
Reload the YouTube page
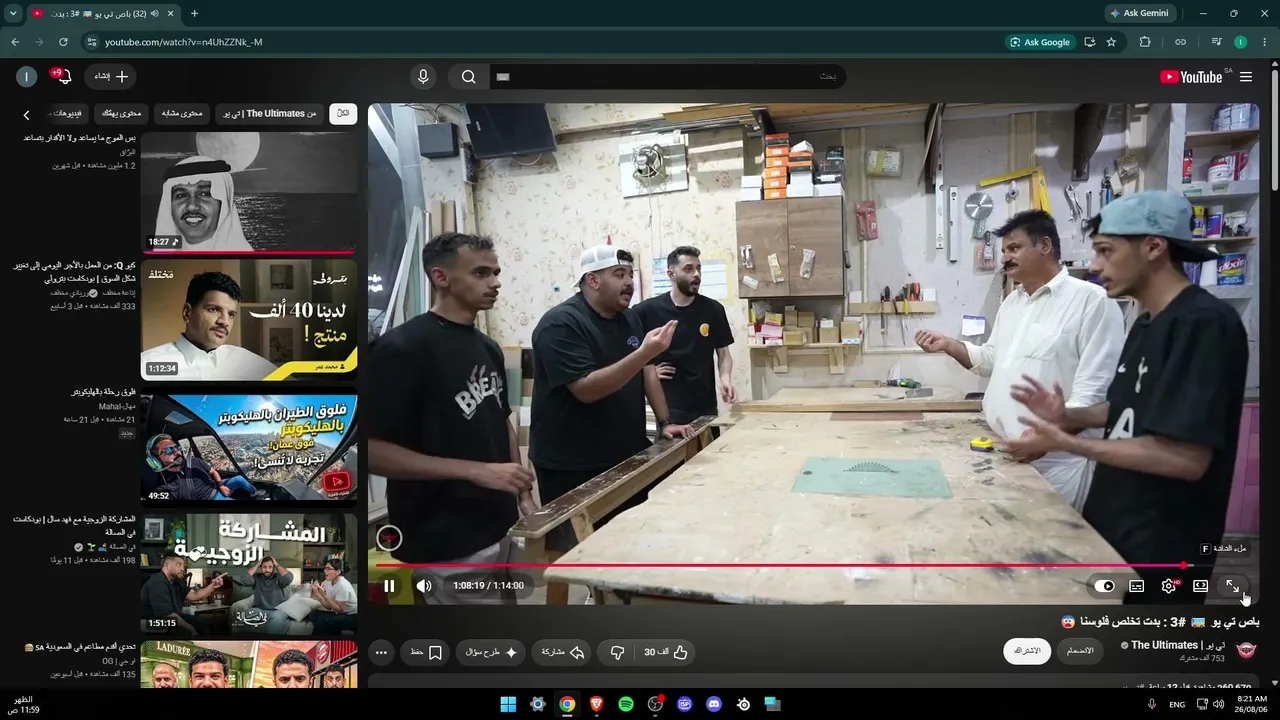click(63, 42)
